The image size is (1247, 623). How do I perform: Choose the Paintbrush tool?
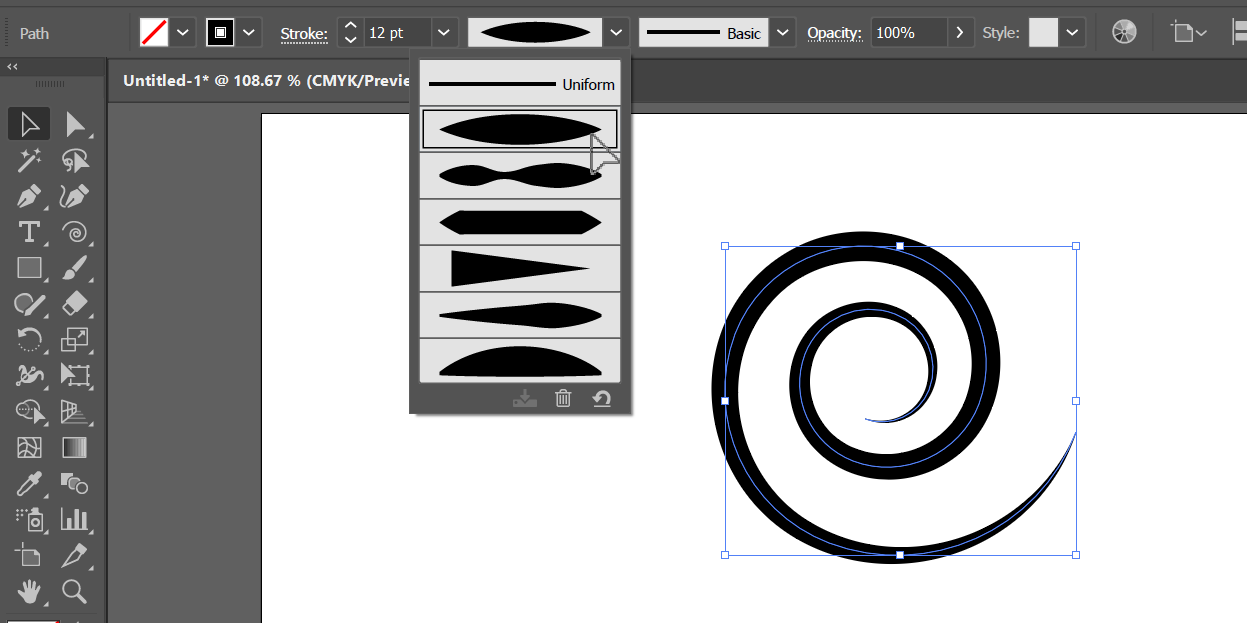(75, 268)
